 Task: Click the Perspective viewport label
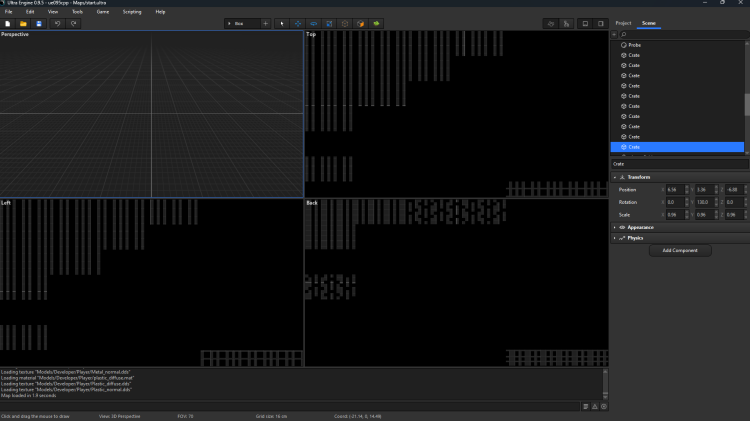click(x=15, y=34)
